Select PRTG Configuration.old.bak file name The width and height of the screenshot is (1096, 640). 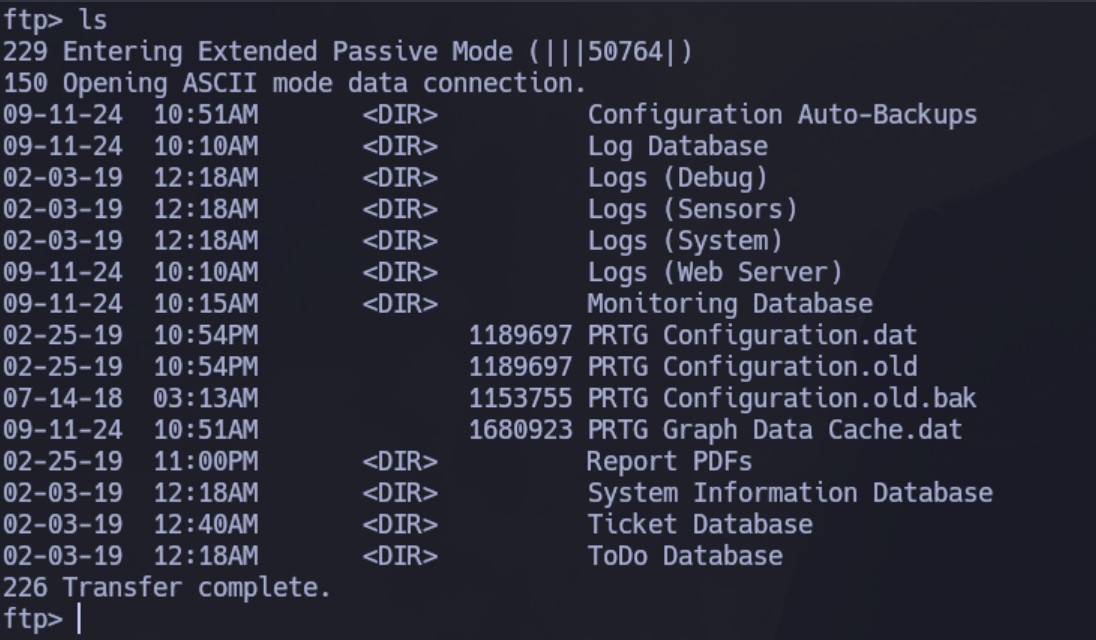point(781,398)
